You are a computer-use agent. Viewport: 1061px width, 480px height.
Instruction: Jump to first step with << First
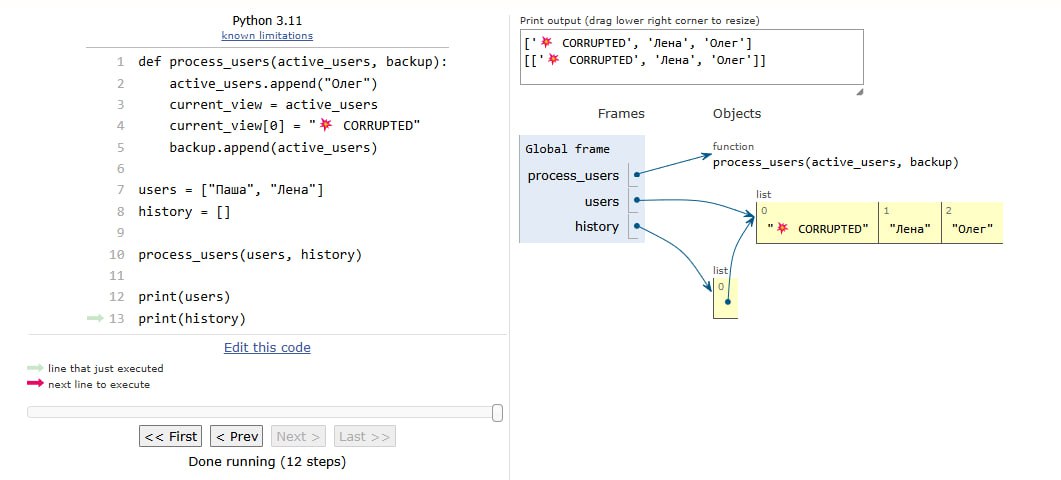[x=170, y=437]
